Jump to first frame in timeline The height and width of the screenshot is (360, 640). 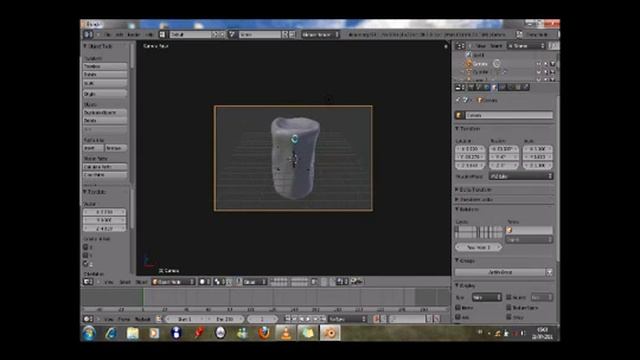(288, 319)
